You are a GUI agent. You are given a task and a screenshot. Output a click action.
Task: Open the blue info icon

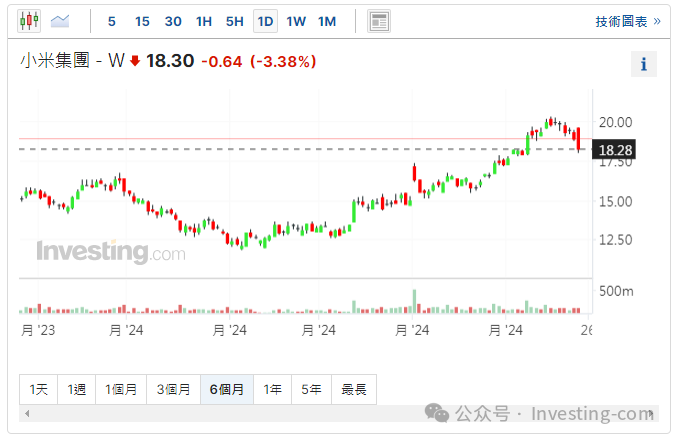644,64
